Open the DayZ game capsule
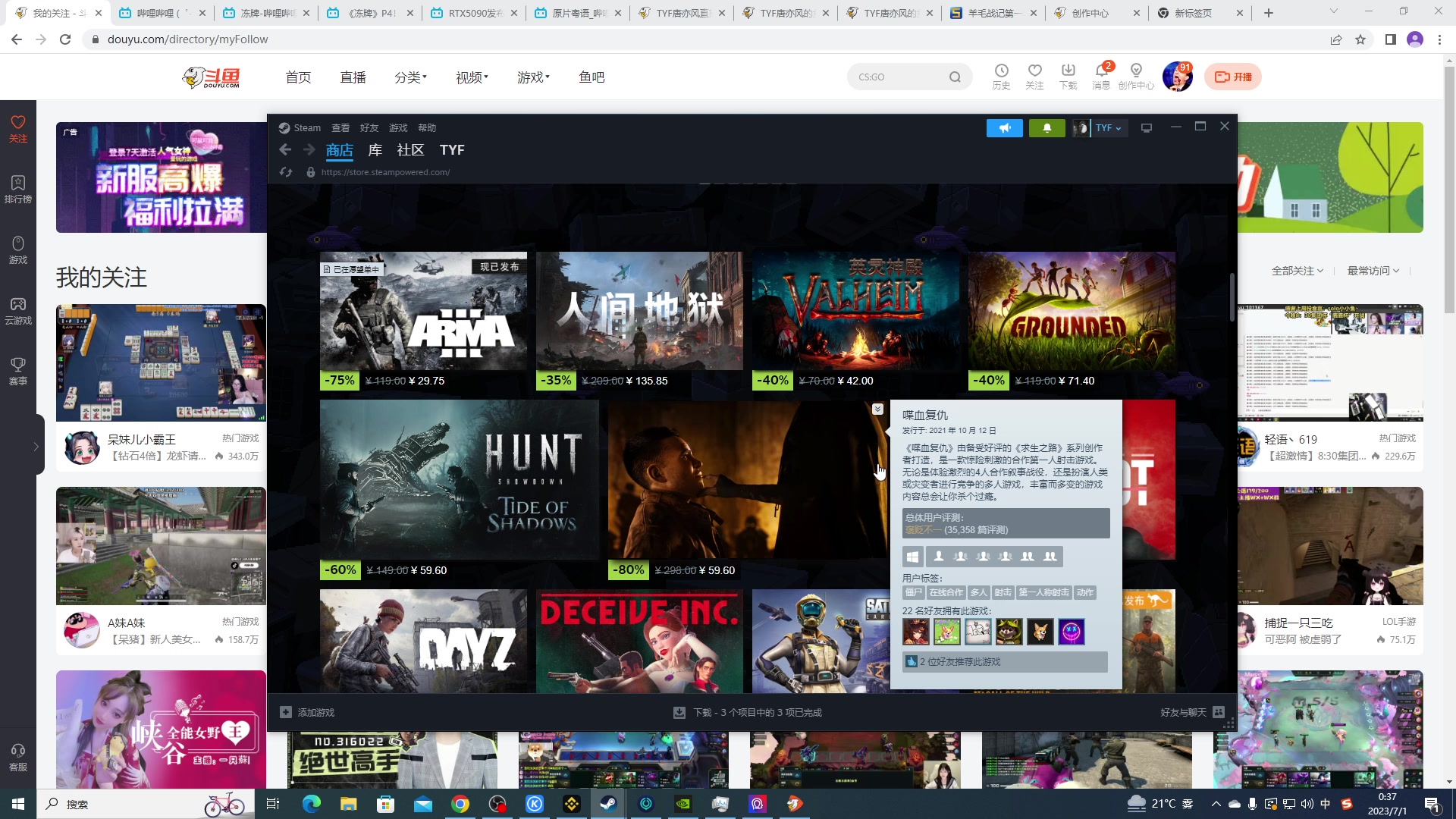This screenshot has width=1456, height=819. pos(423,641)
